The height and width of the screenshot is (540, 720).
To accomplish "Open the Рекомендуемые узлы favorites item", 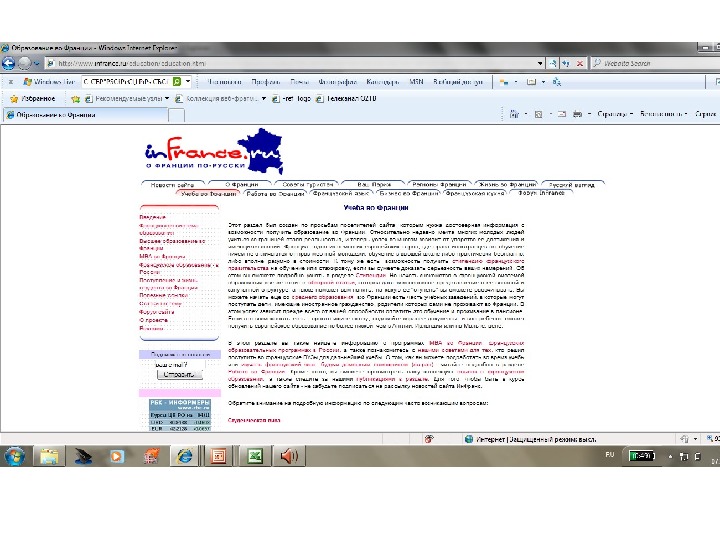I will pyautogui.click(x=127, y=98).
